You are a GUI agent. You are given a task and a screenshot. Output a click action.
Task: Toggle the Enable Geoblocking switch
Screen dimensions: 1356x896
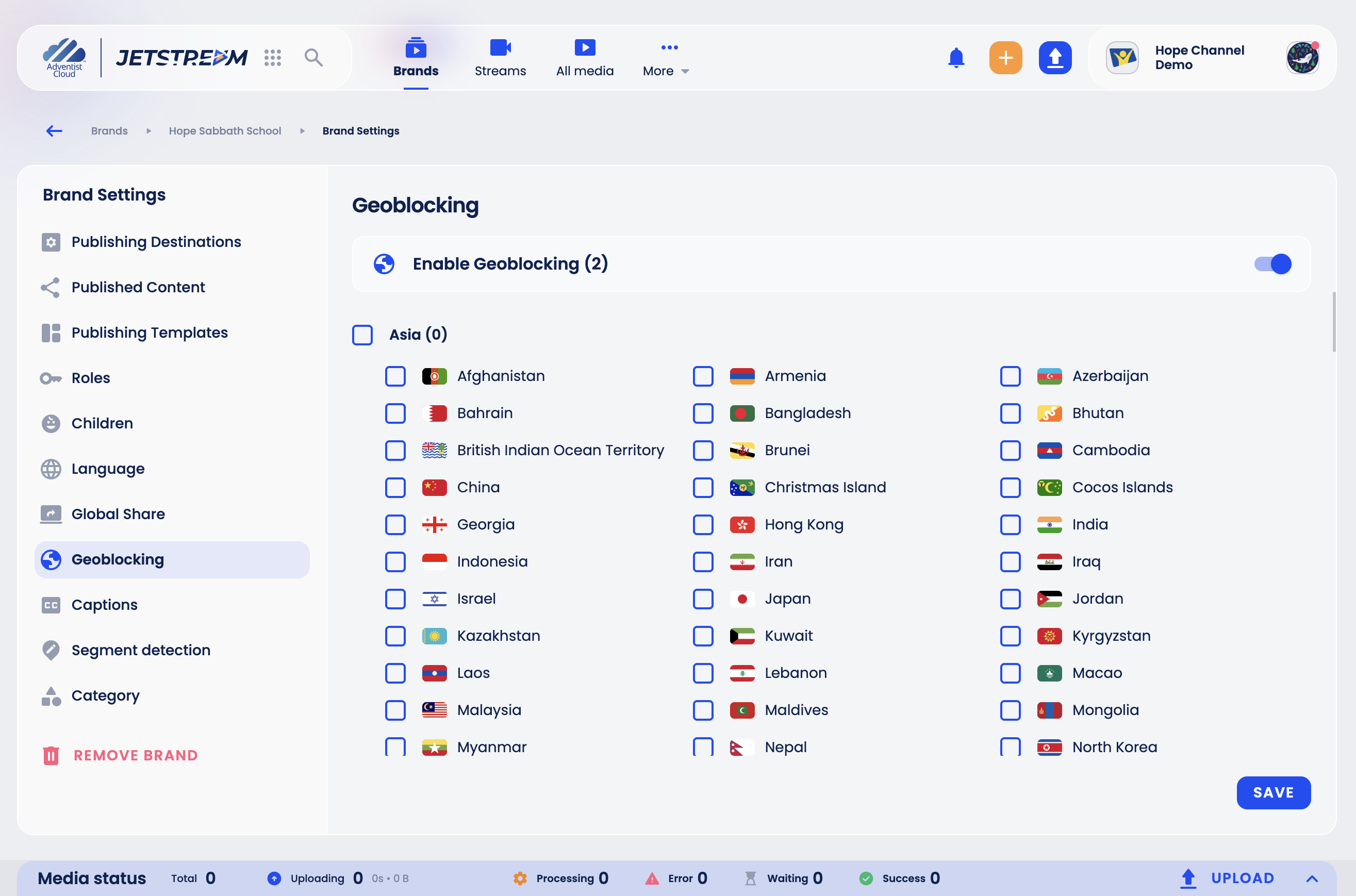coord(1272,264)
